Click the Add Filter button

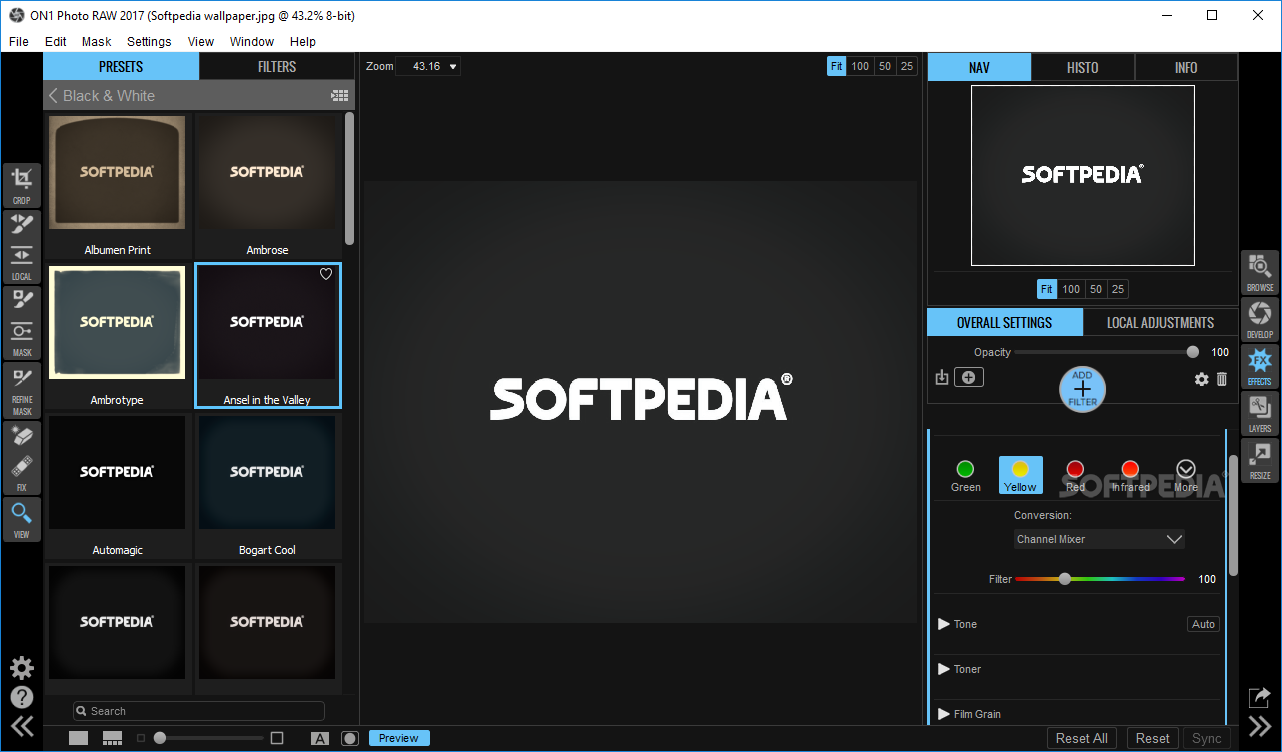click(1083, 389)
